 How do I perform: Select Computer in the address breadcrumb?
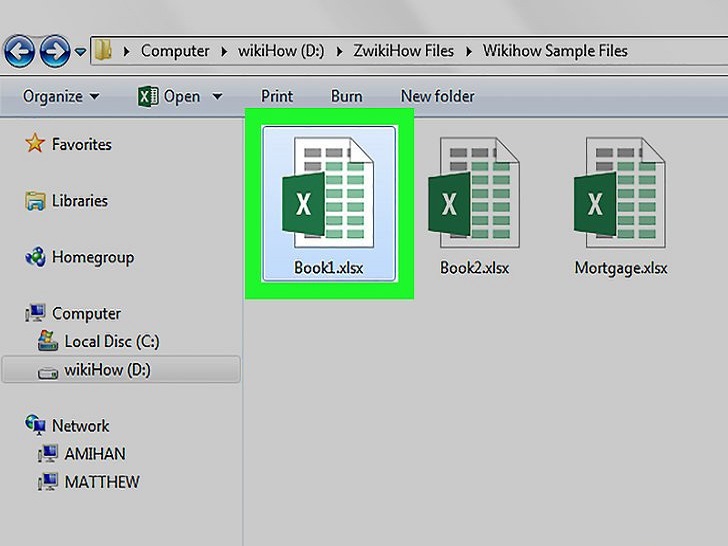175,51
